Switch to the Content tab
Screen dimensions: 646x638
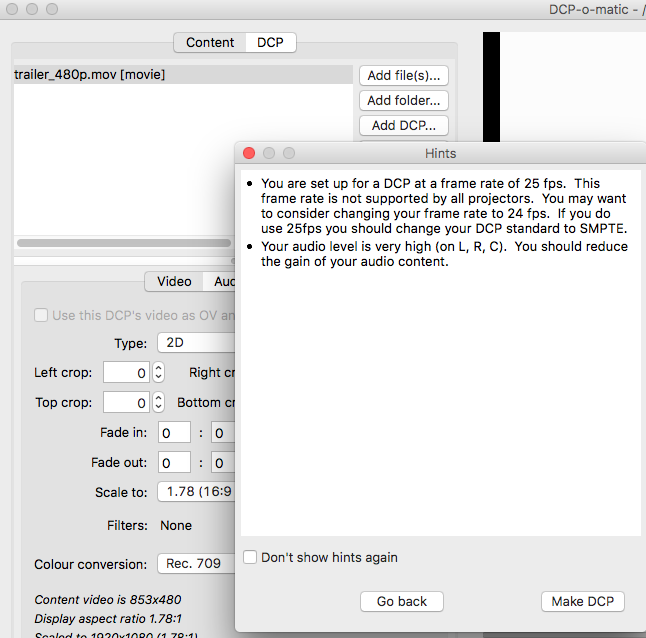pos(210,42)
